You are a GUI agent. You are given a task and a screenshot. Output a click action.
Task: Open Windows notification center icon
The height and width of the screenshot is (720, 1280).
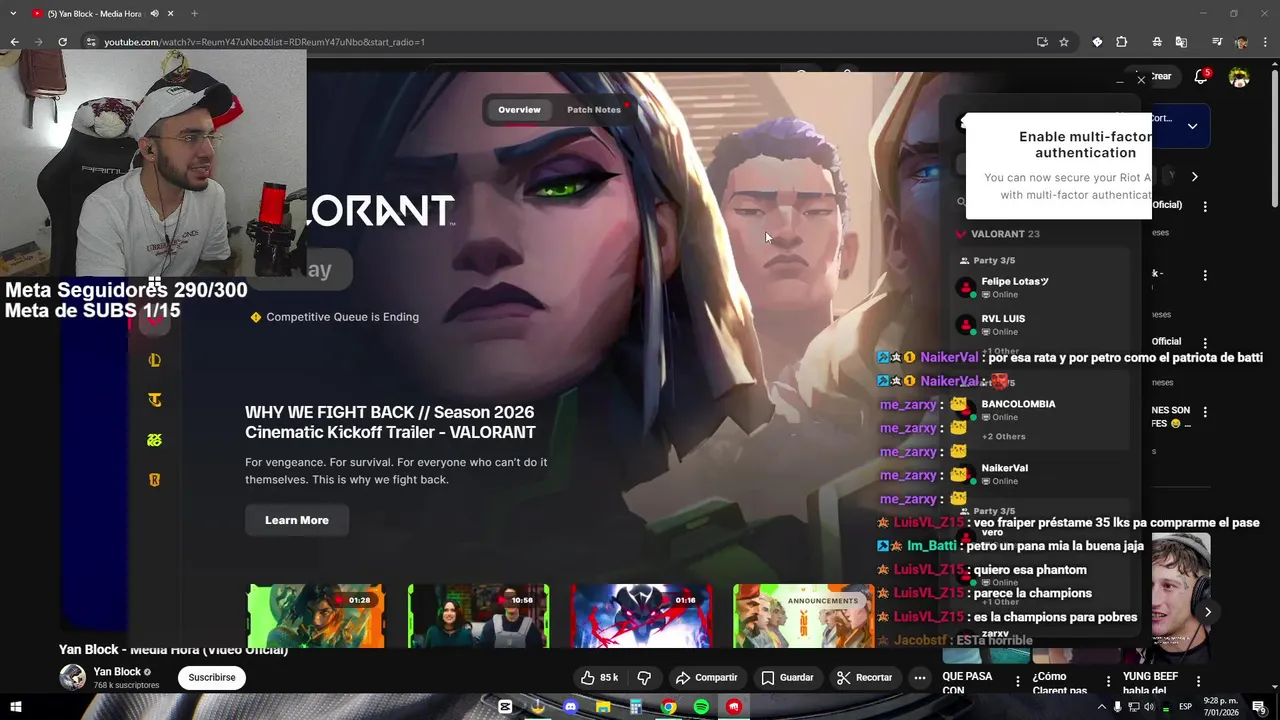1259,707
